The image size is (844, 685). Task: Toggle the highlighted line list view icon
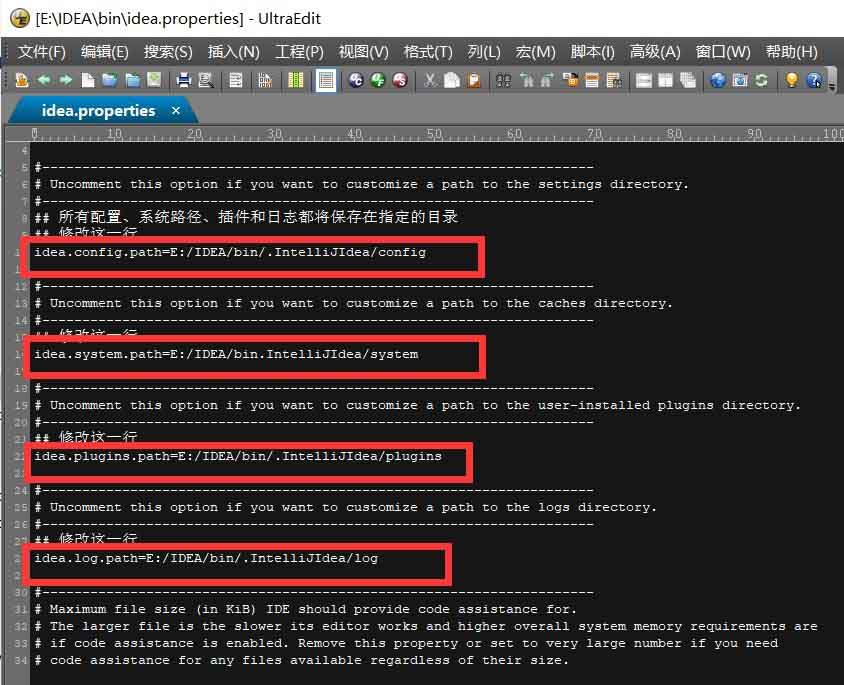326,81
